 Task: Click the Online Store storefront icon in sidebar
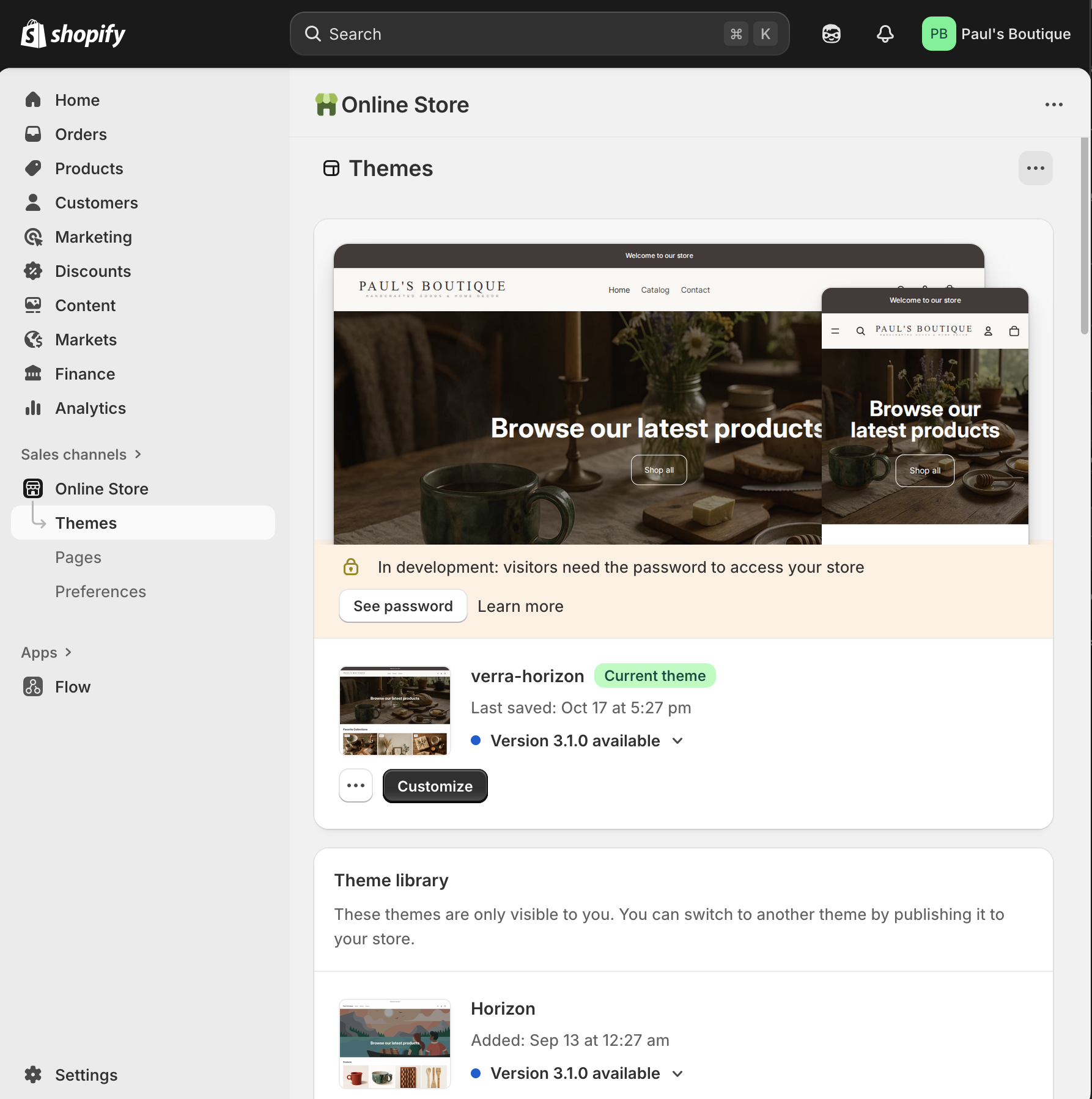point(33,489)
